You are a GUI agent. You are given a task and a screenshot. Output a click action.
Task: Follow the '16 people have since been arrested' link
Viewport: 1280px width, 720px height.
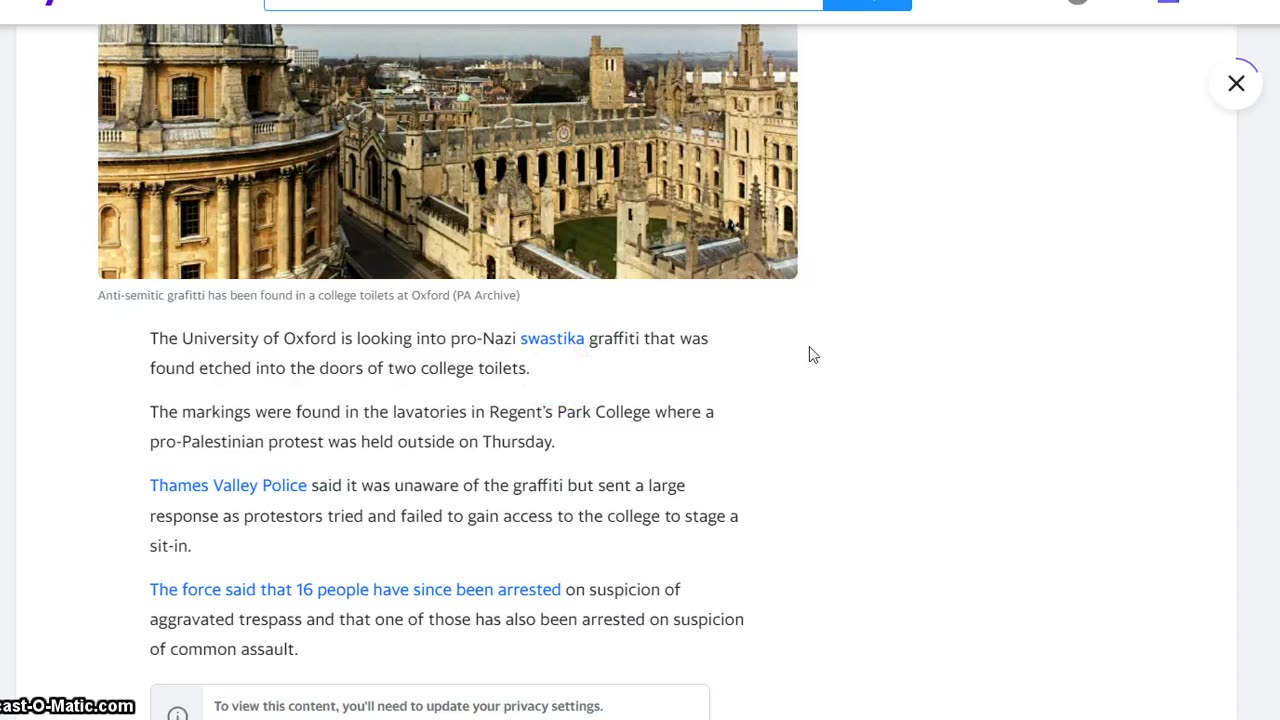[355, 589]
